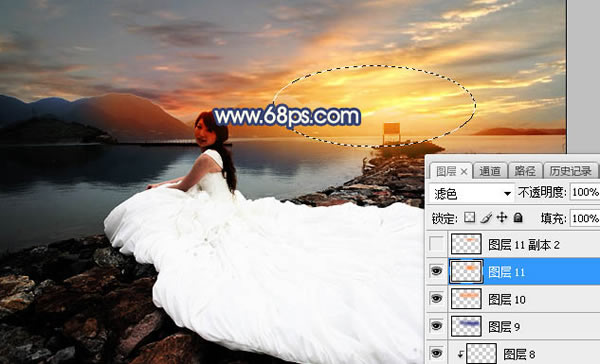Viewport: 600px width, 364px height.
Task: Switch to the 通道 tab
Action: (490, 171)
